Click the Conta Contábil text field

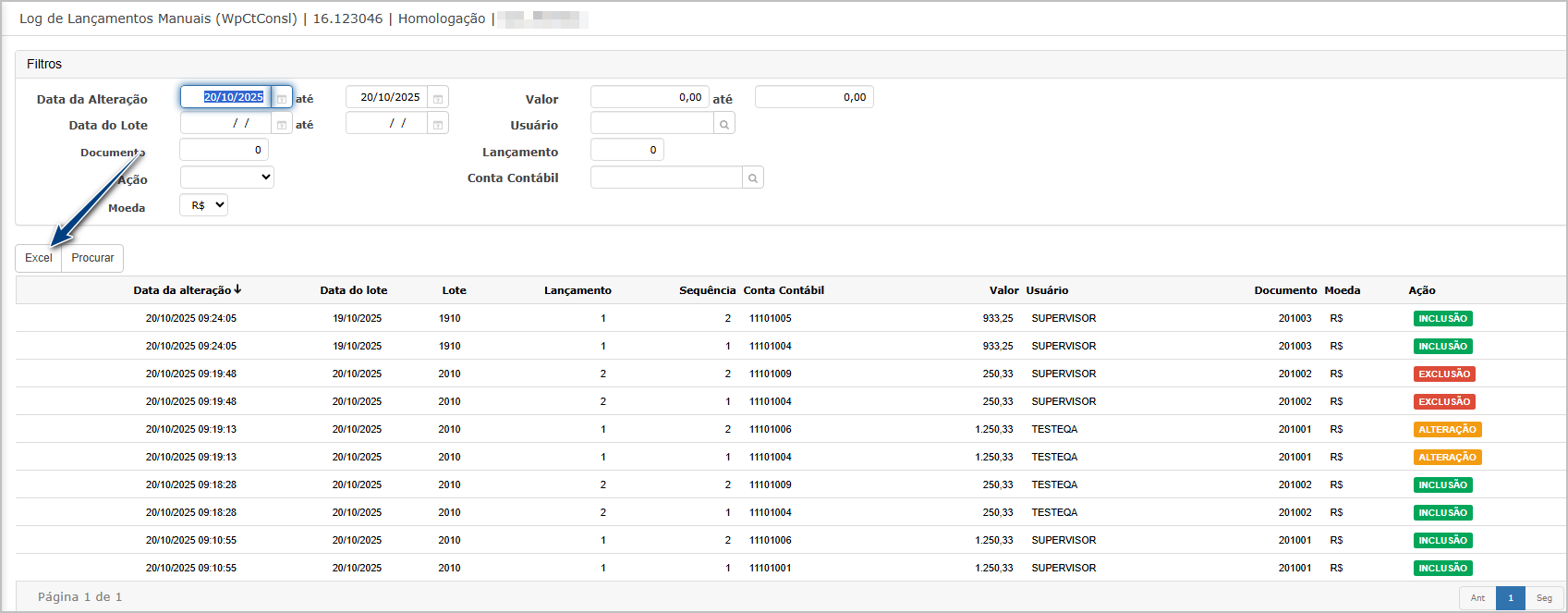pos(666,178)
